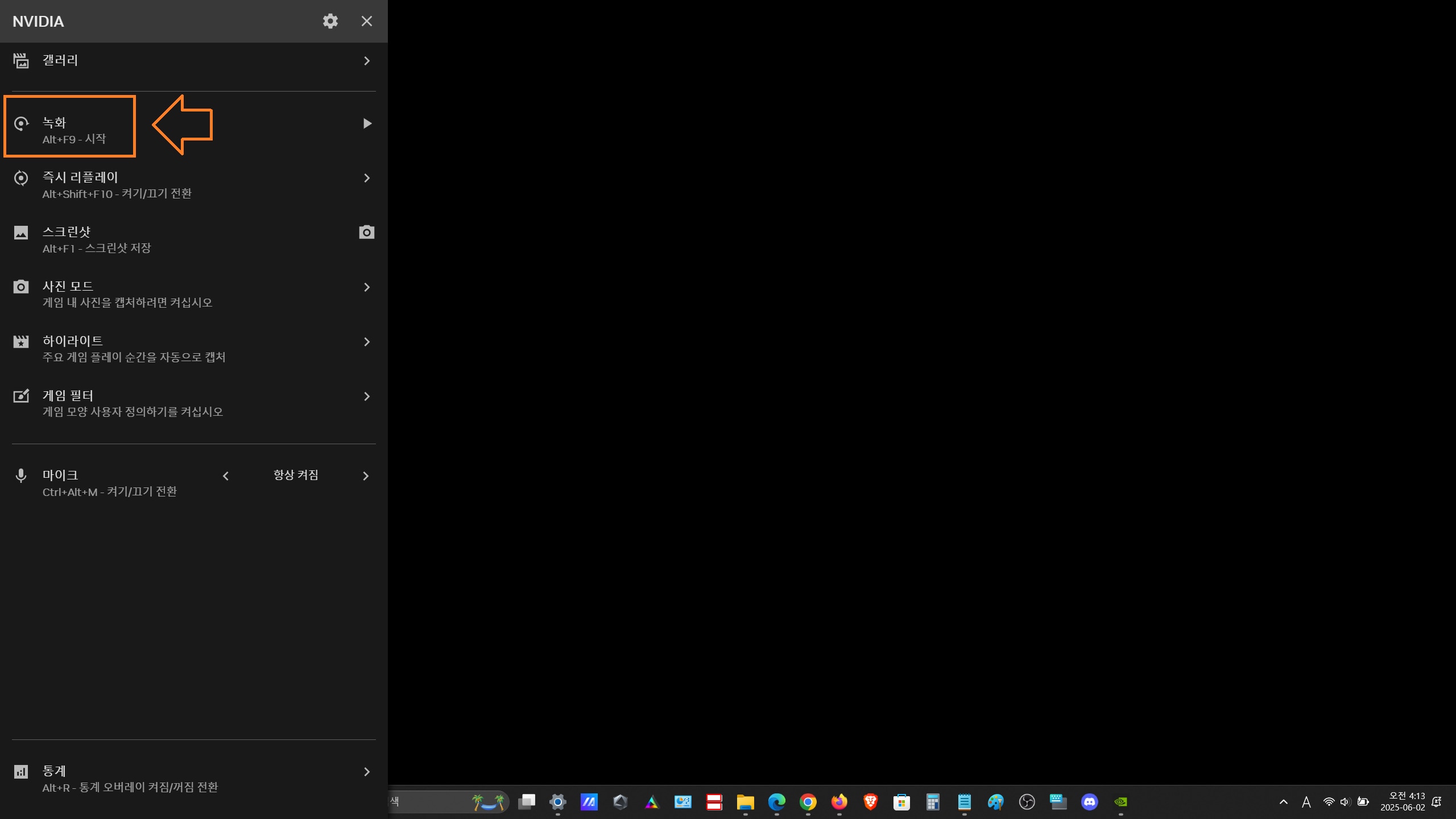Open the 게임 필터 entry
This screenshot has height=819, width=1456.
pyautogui.click(x=193, y=403)
